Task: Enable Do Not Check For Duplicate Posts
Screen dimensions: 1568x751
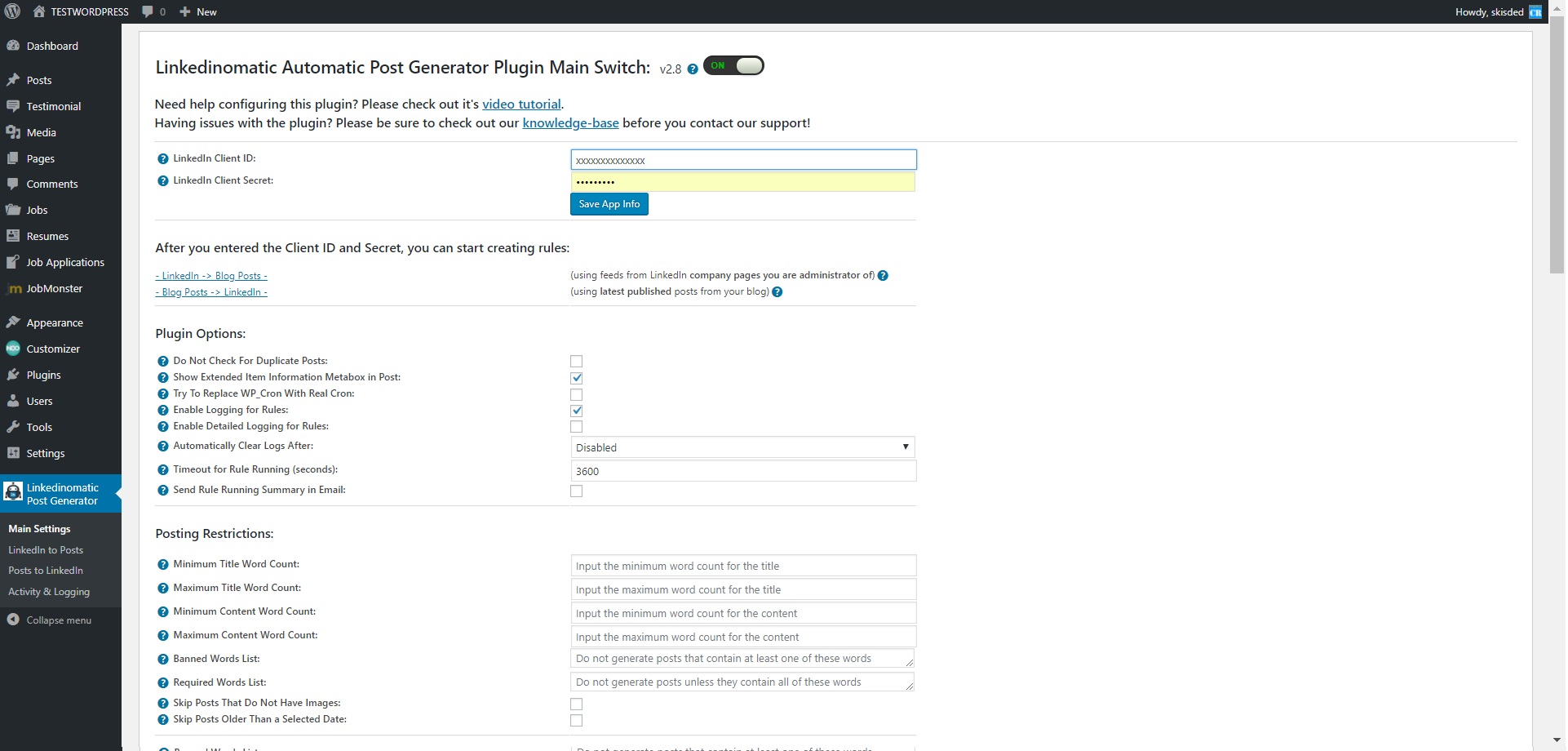Action: pos(577,362)
